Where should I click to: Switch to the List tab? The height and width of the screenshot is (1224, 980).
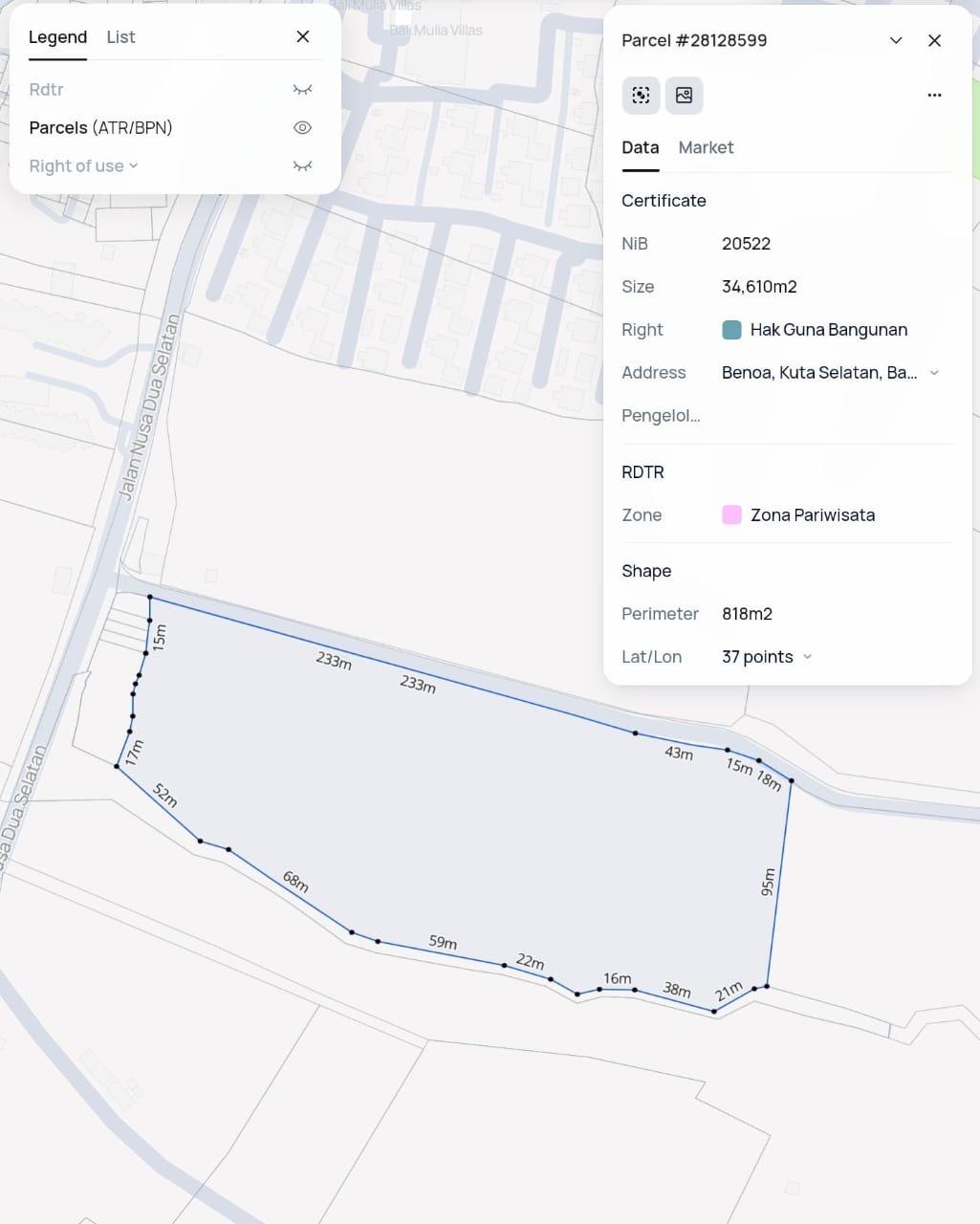120,37
